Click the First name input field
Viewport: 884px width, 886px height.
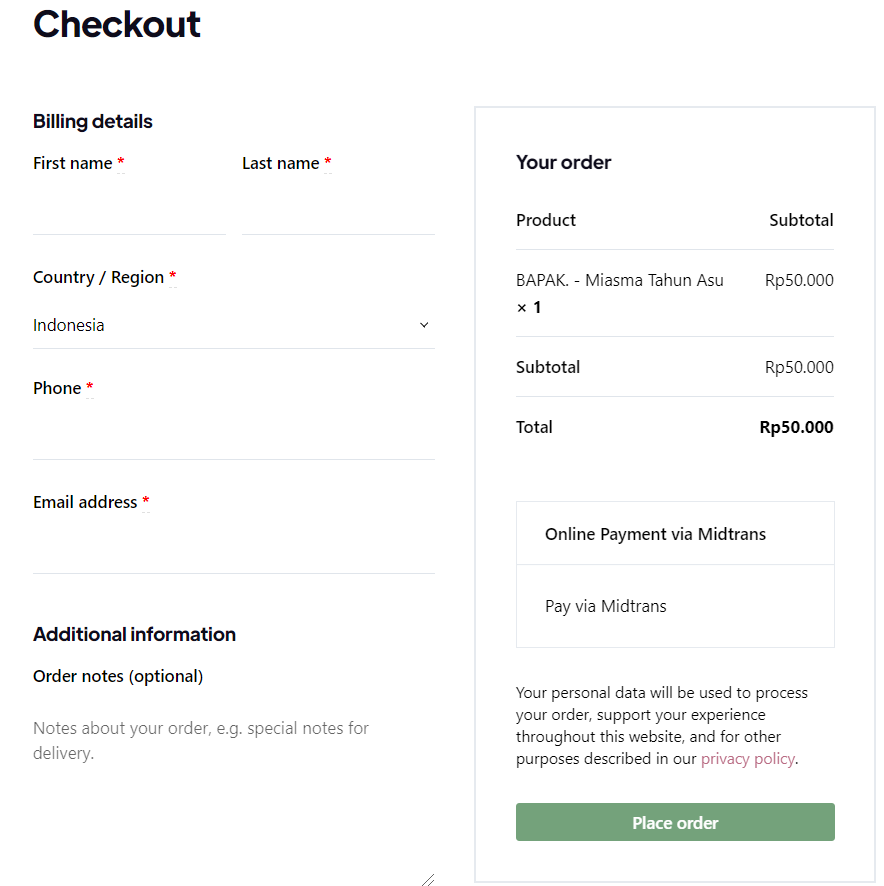129,211
